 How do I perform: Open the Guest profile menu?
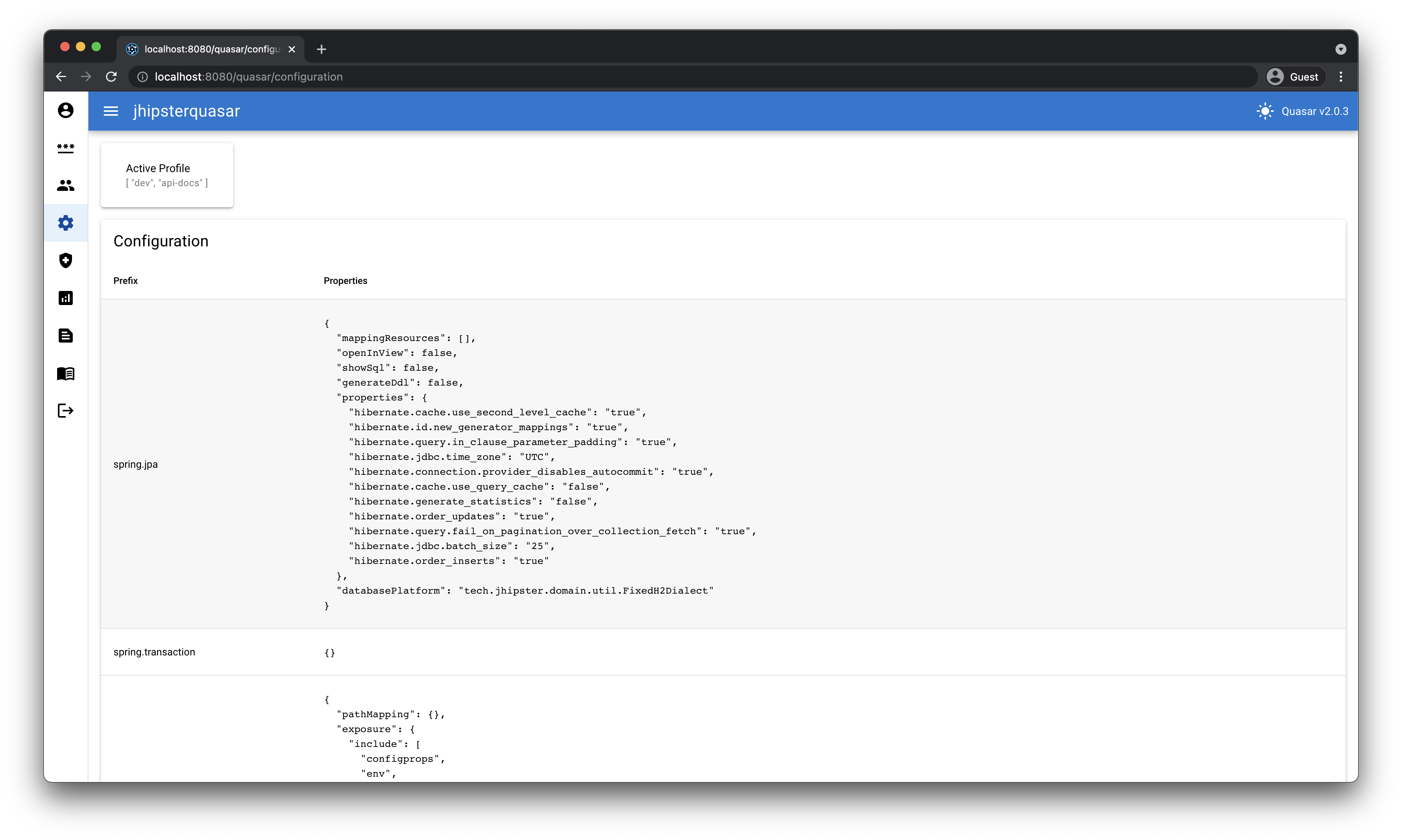click(1295, 77)
